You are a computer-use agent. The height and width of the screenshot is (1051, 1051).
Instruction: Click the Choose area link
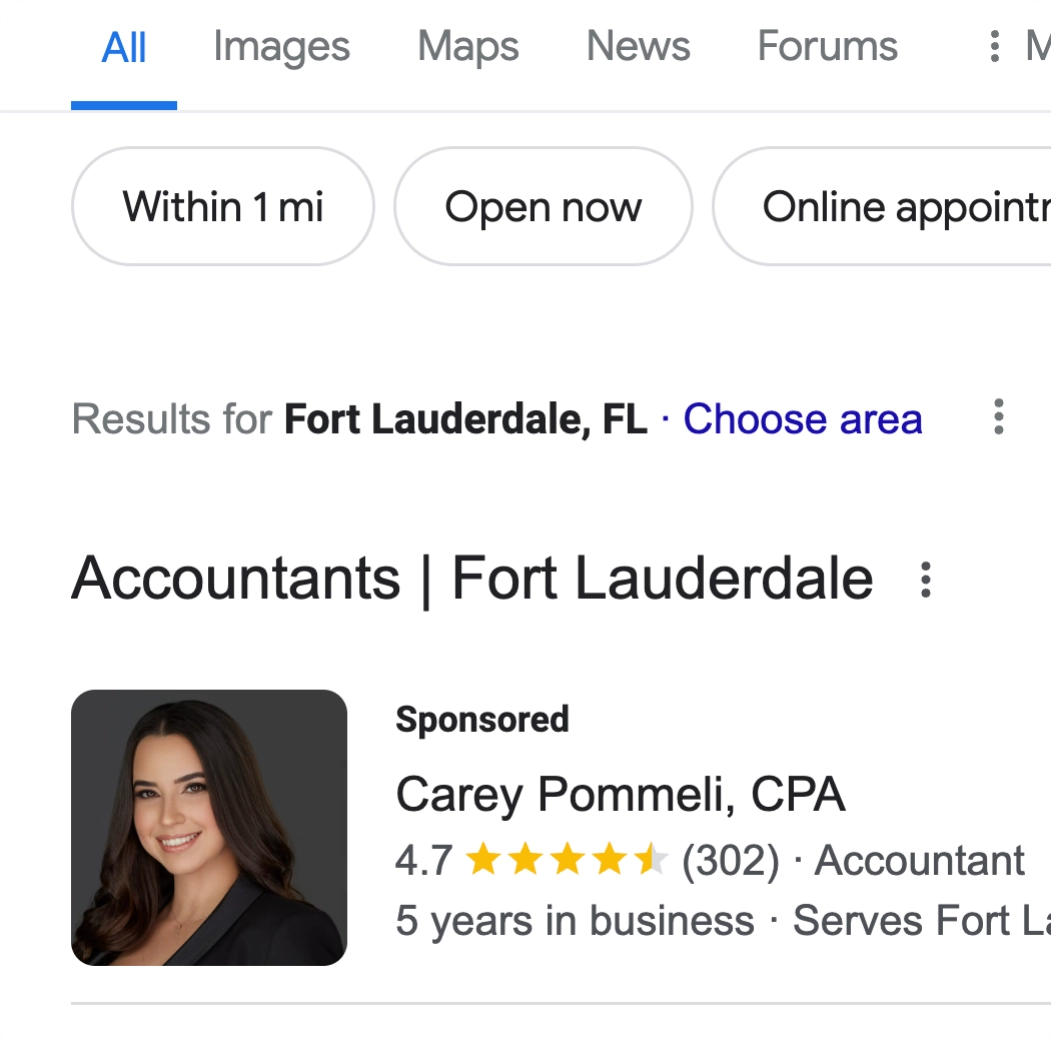[802, 419]
